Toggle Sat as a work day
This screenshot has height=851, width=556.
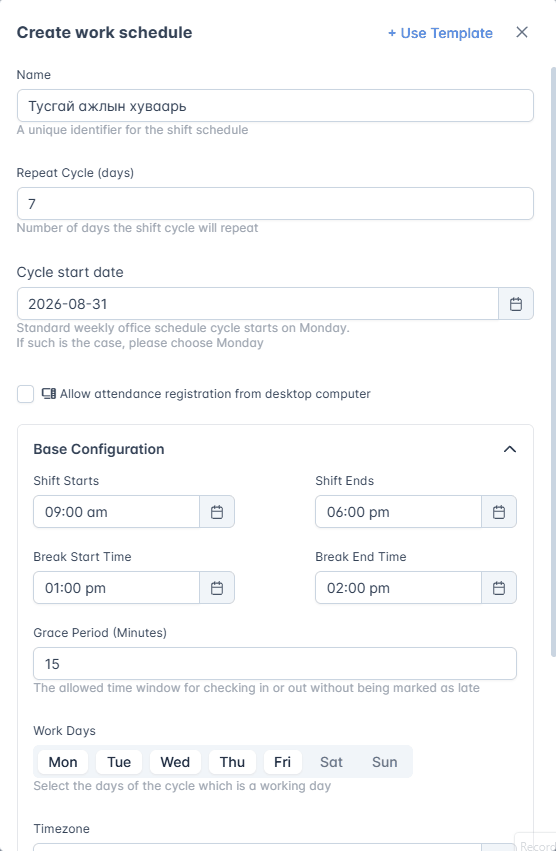click(331, 762)
